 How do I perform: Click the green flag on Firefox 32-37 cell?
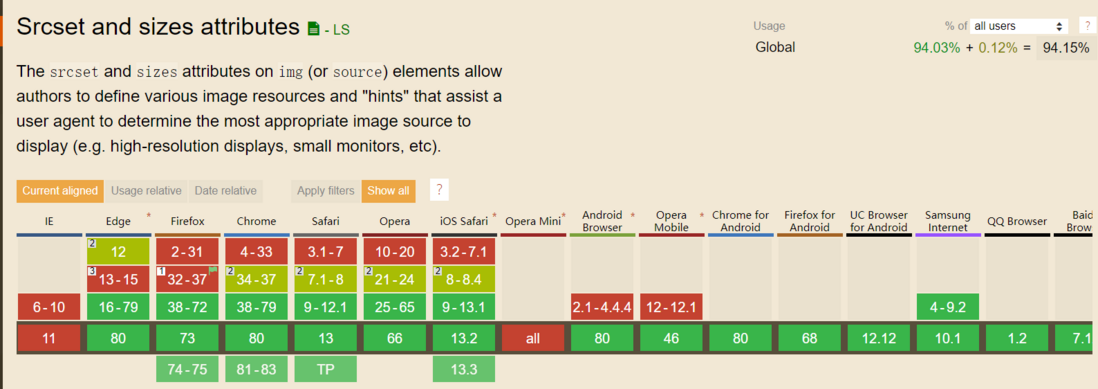tap(213, 271)
